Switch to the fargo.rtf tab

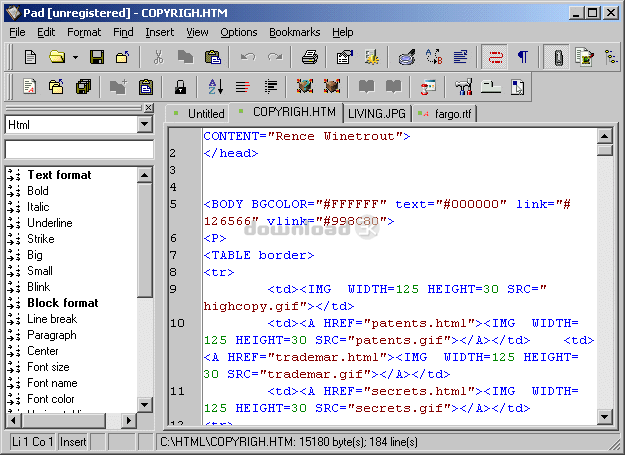click(x=444, y=114)
